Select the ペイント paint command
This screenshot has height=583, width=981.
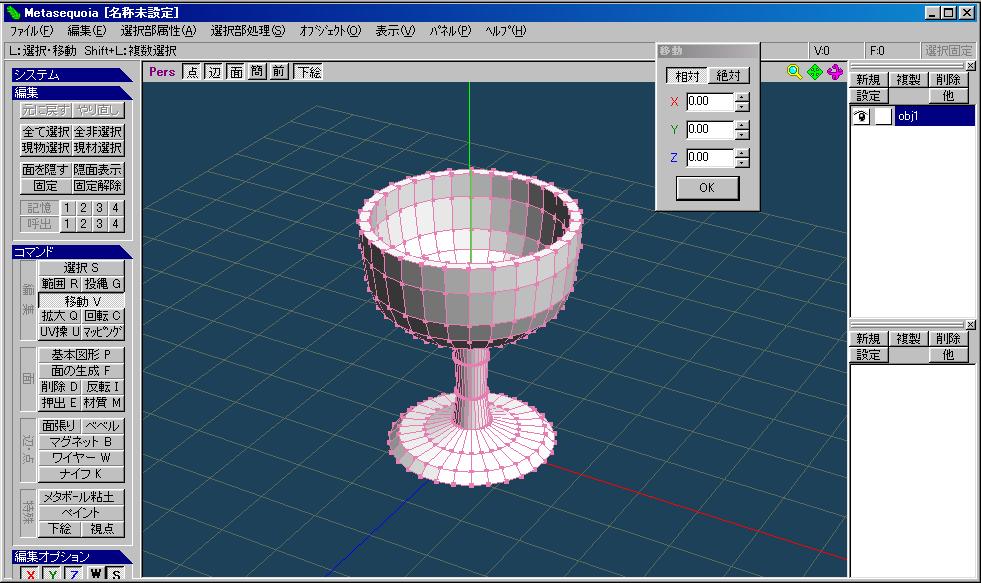tap(81, 513)
